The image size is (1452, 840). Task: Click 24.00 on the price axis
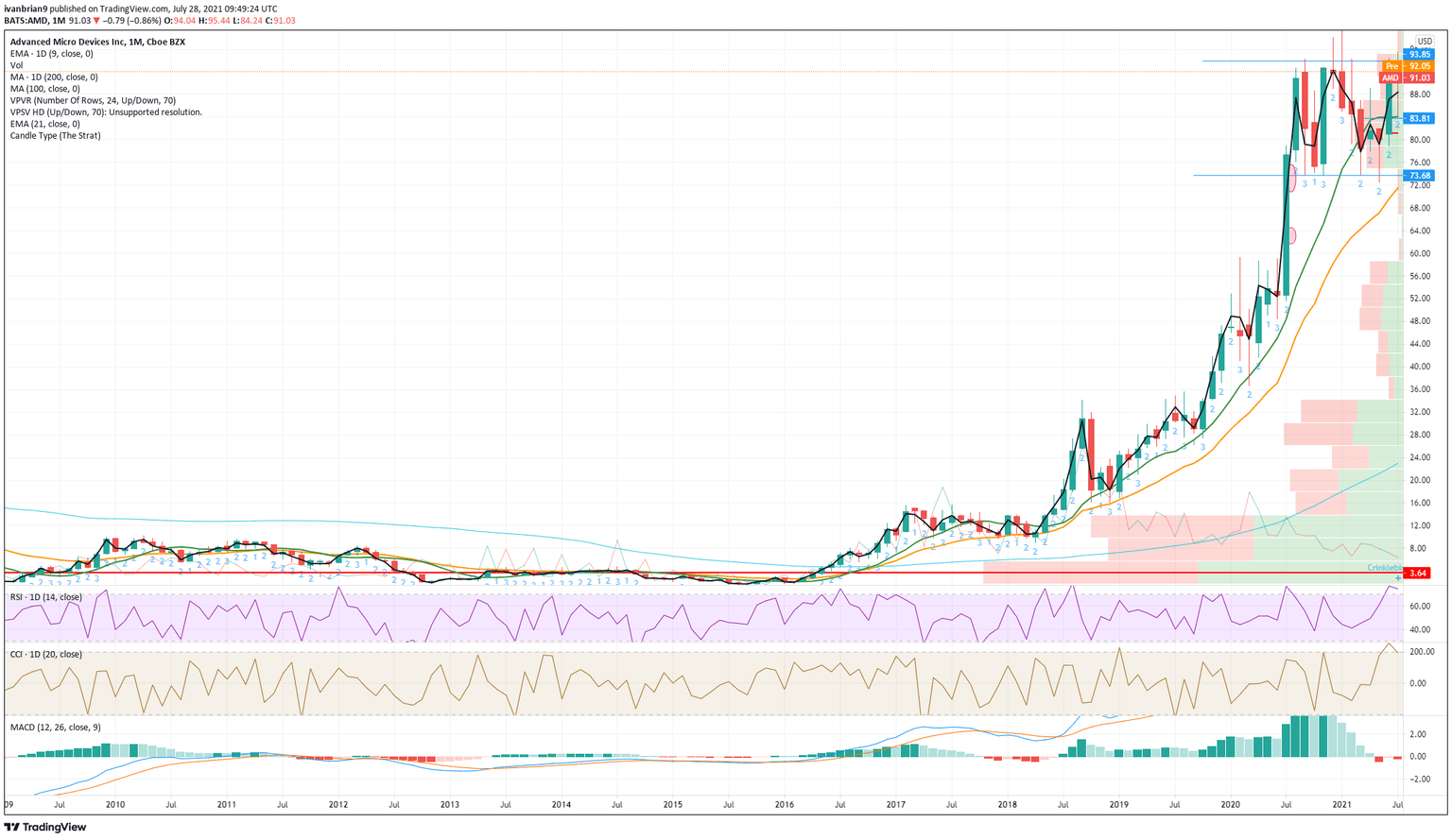[1420, 457]
